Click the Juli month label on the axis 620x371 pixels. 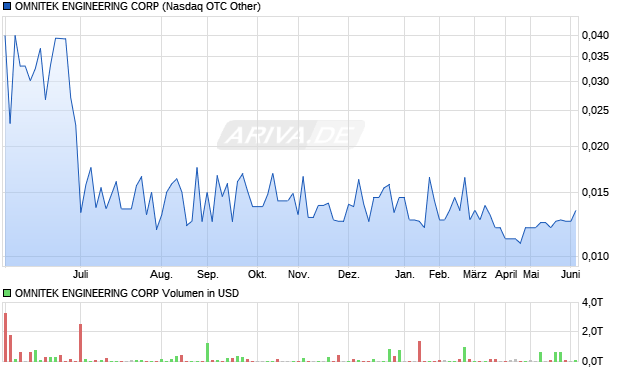(x=81, y=274)
